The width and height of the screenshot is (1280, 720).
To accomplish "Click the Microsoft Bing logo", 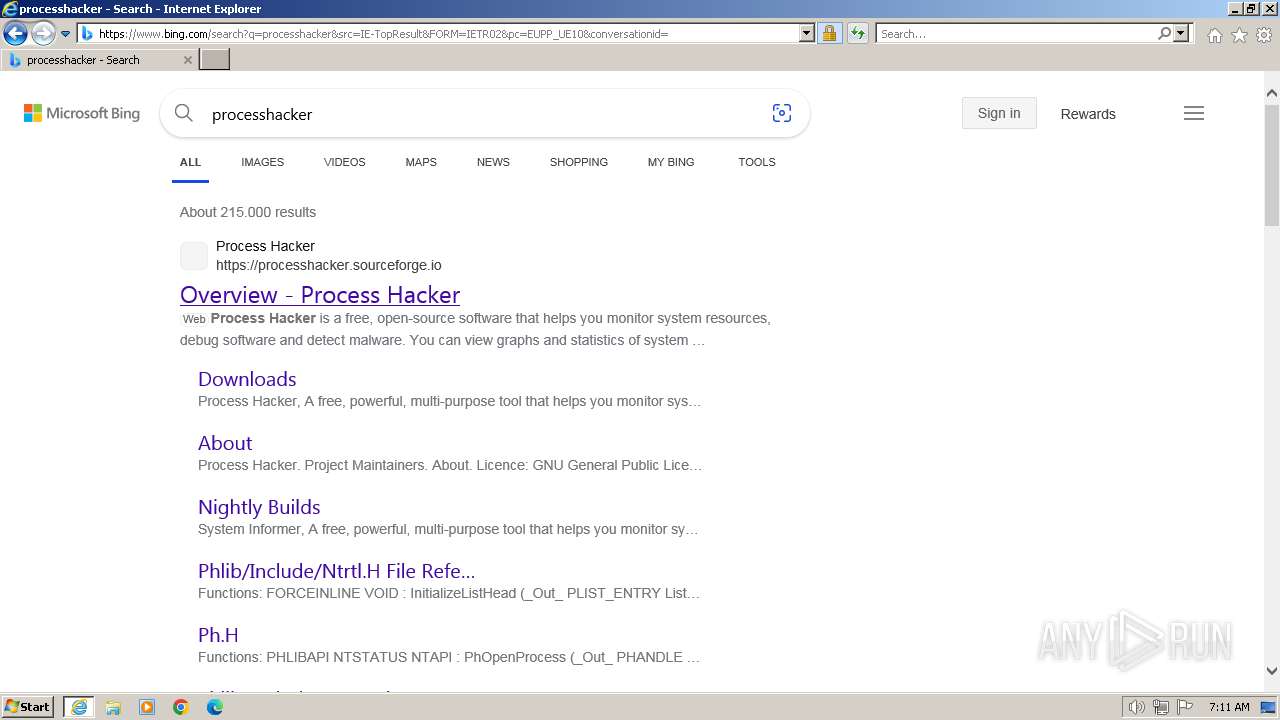I will [82, 114].
